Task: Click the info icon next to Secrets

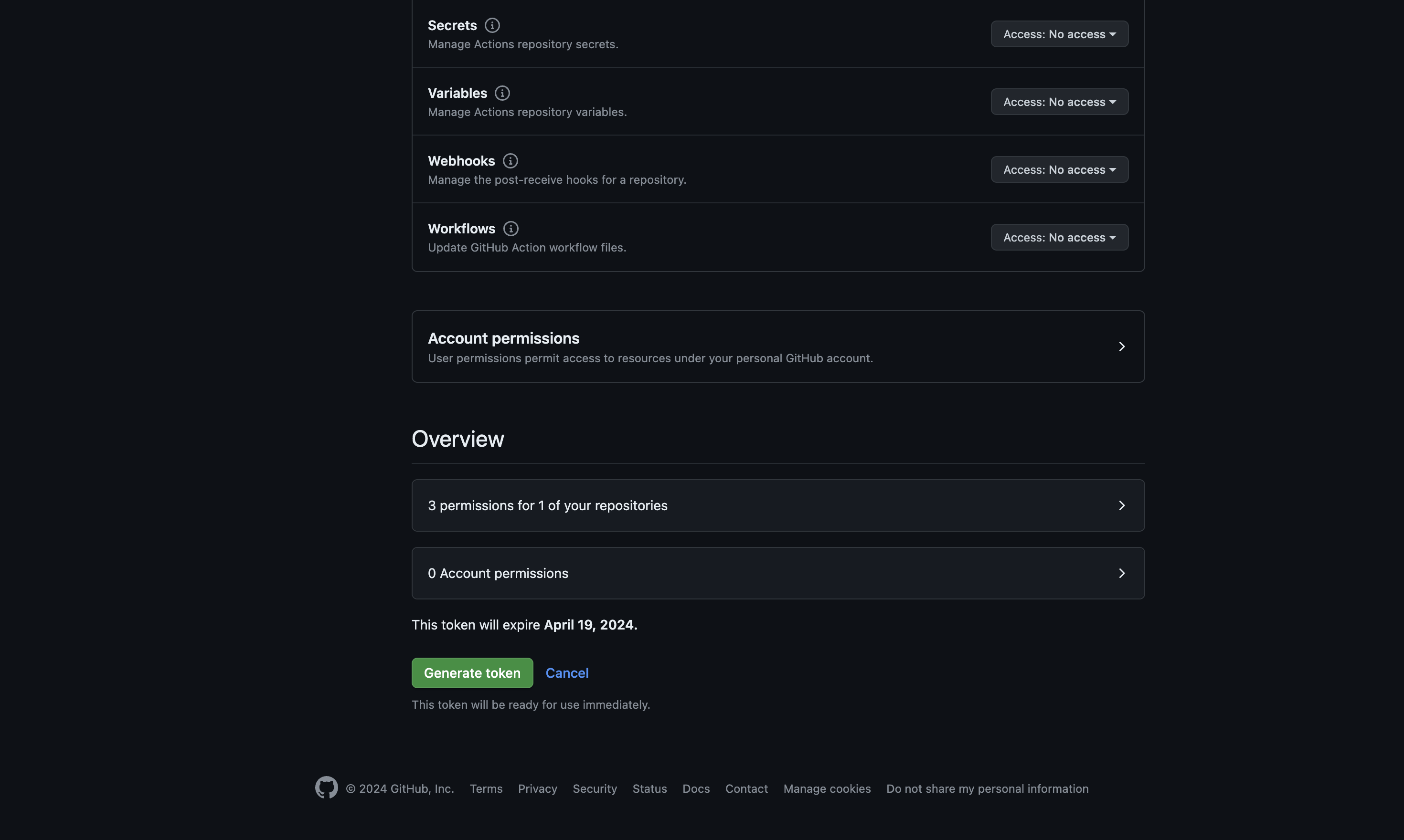Action: coord(492,25)
